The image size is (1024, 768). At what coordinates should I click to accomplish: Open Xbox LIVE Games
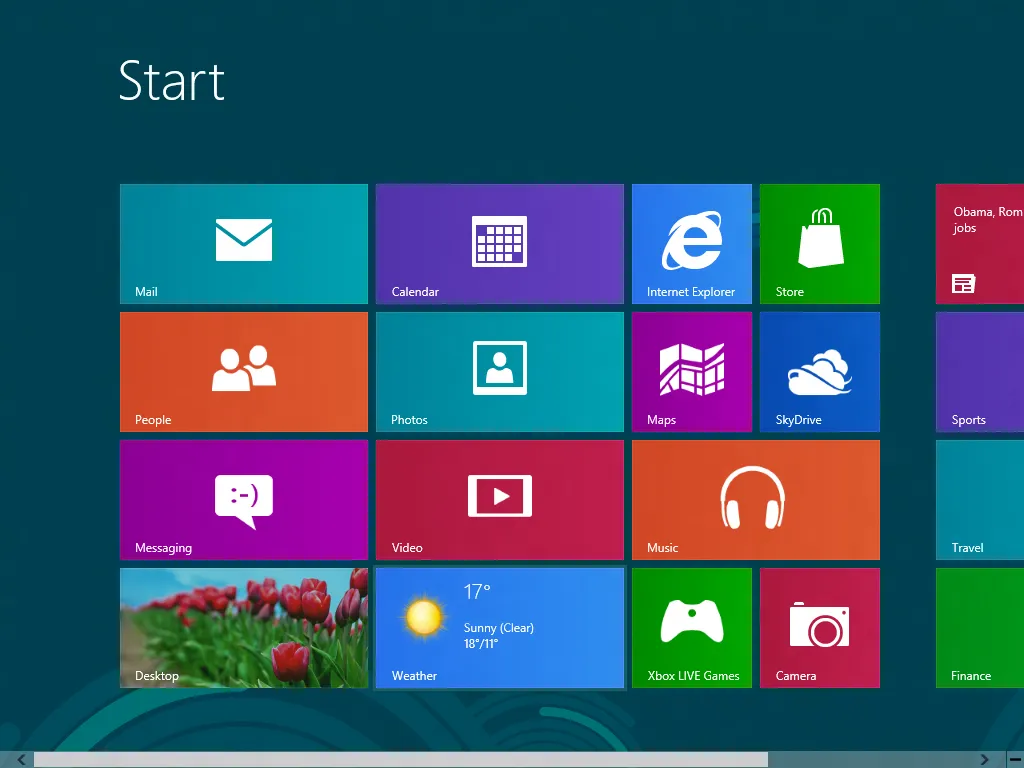(691, 627)
